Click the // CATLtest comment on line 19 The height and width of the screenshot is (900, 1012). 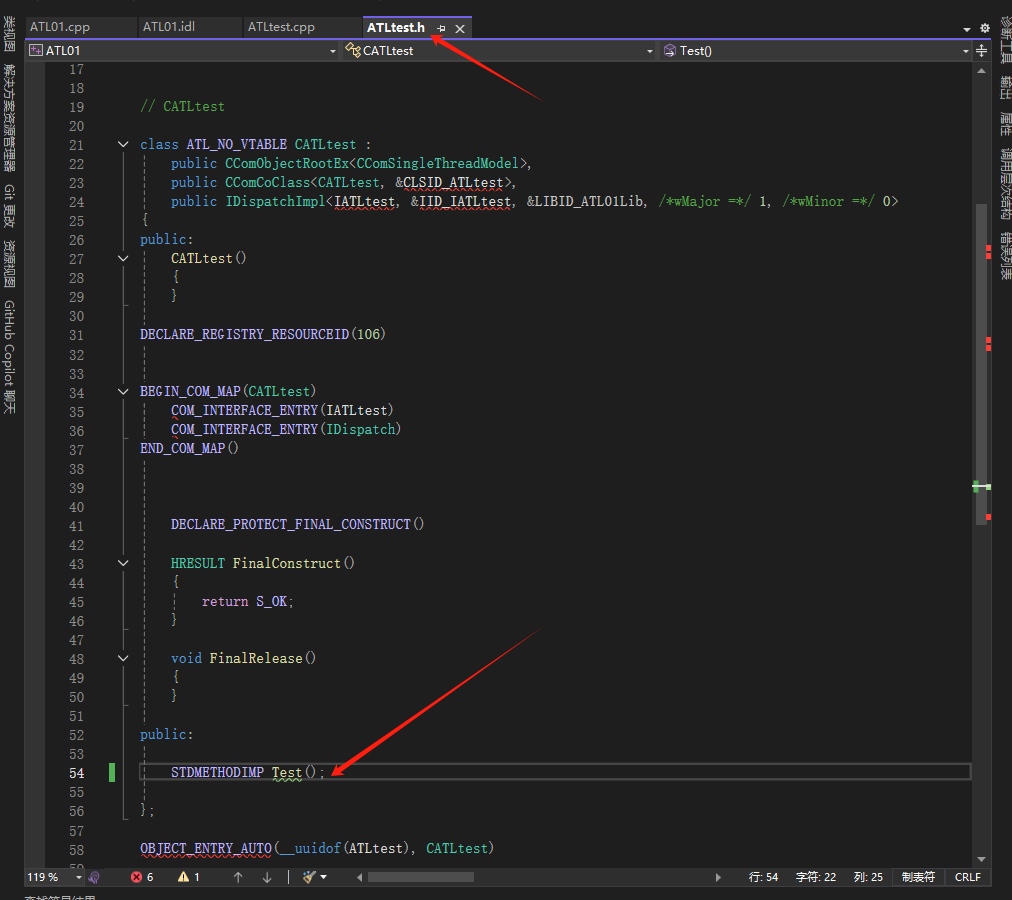coord(183,107)
